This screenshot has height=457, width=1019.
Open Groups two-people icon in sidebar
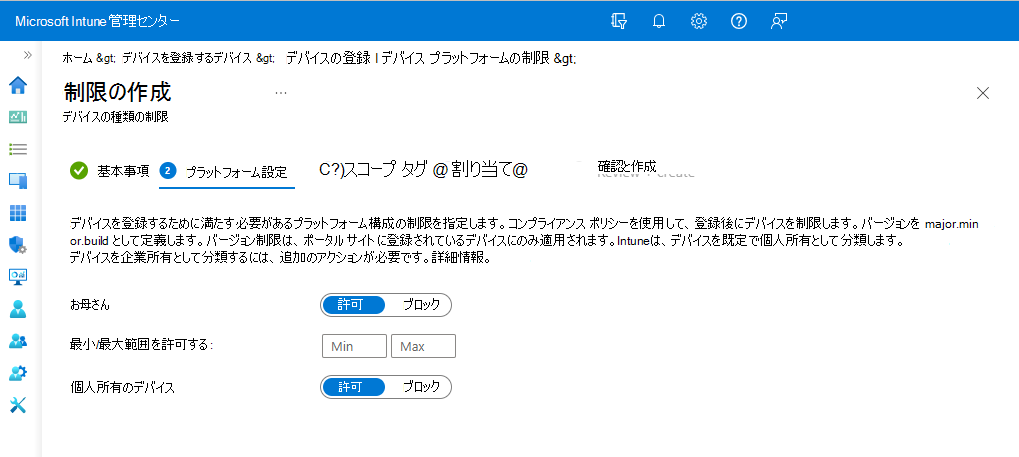[x=18, y=341]
